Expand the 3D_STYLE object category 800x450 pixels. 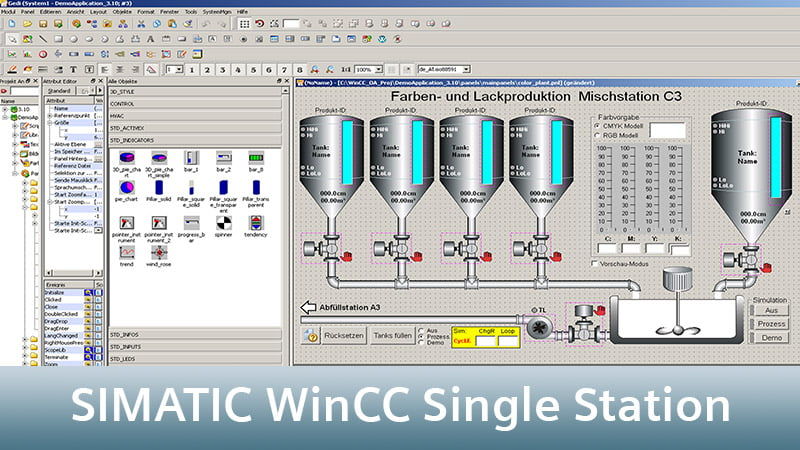[x=195, y=92]
